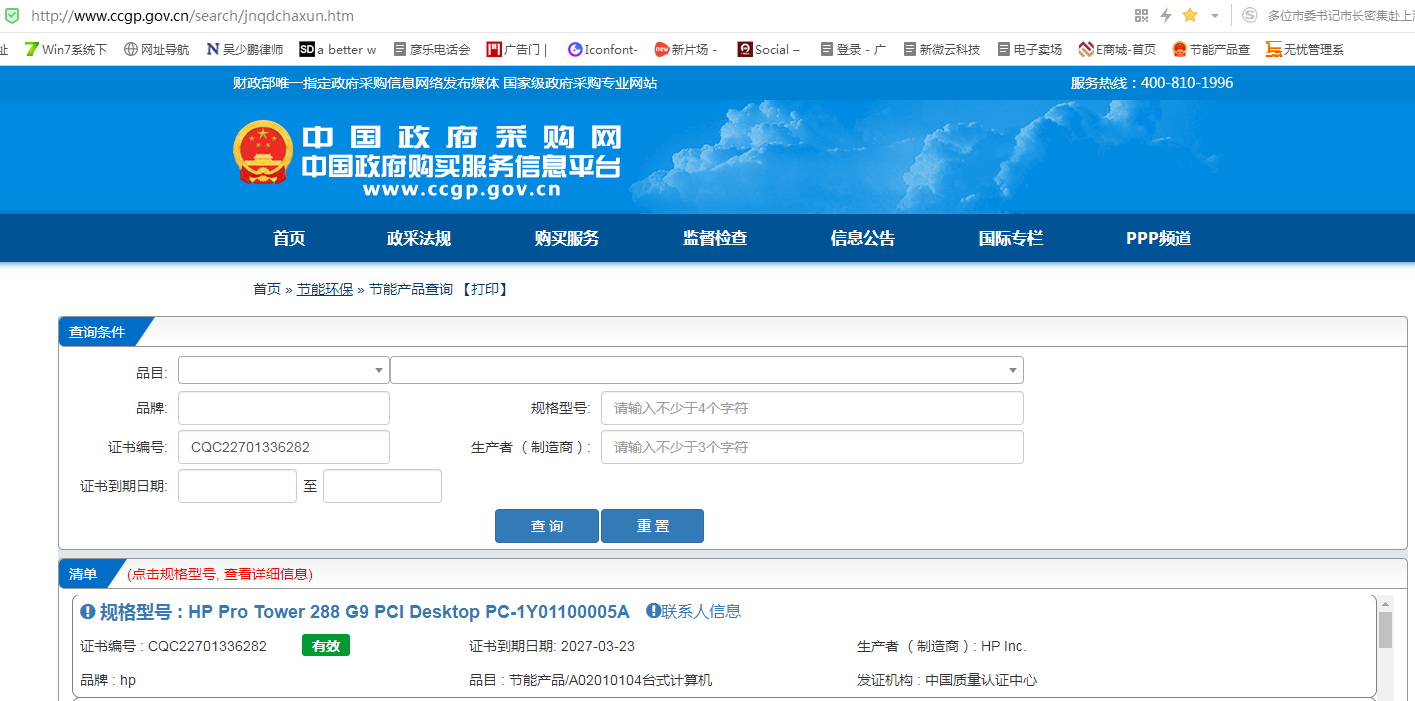Open the E商城-首页 bookmark
This screenshot has height=701, width=1415.
1117,49
